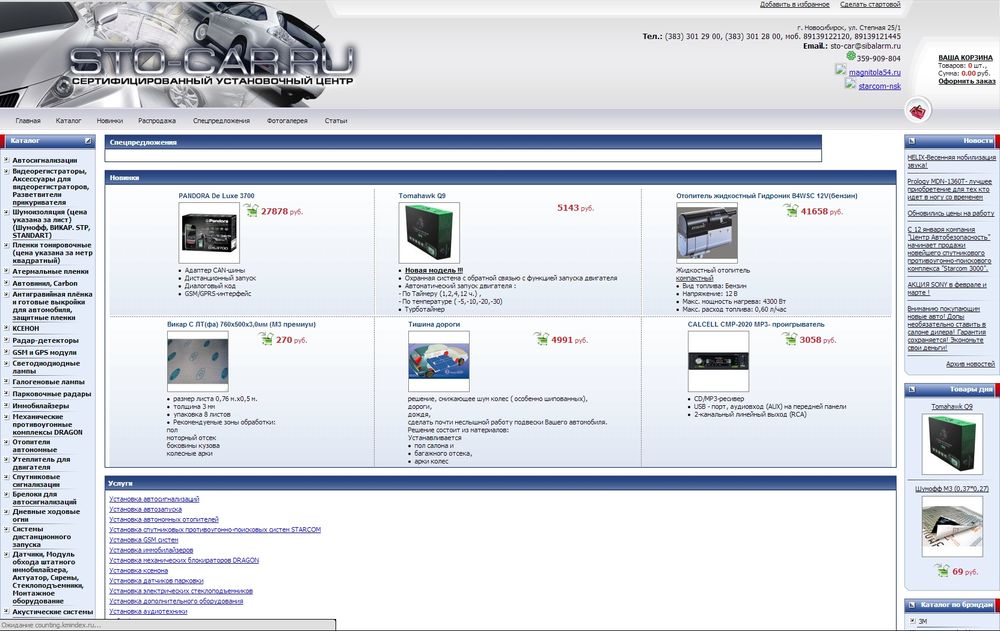Open the Статьи navigation item
The width and height of the screenshot is (1000, 631).
click(335, 121)
